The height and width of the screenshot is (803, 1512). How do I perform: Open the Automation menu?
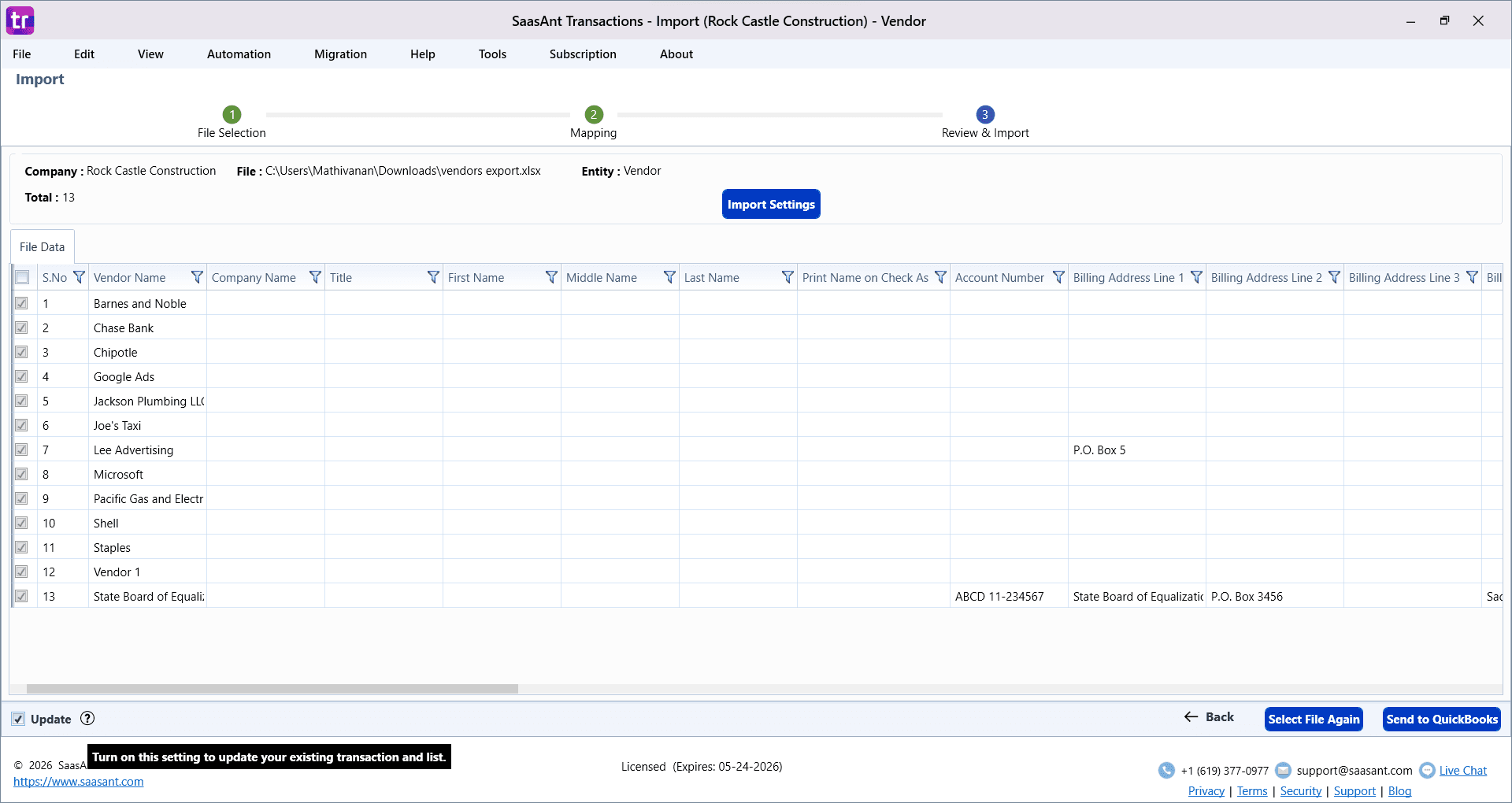(x=239, y=54)
